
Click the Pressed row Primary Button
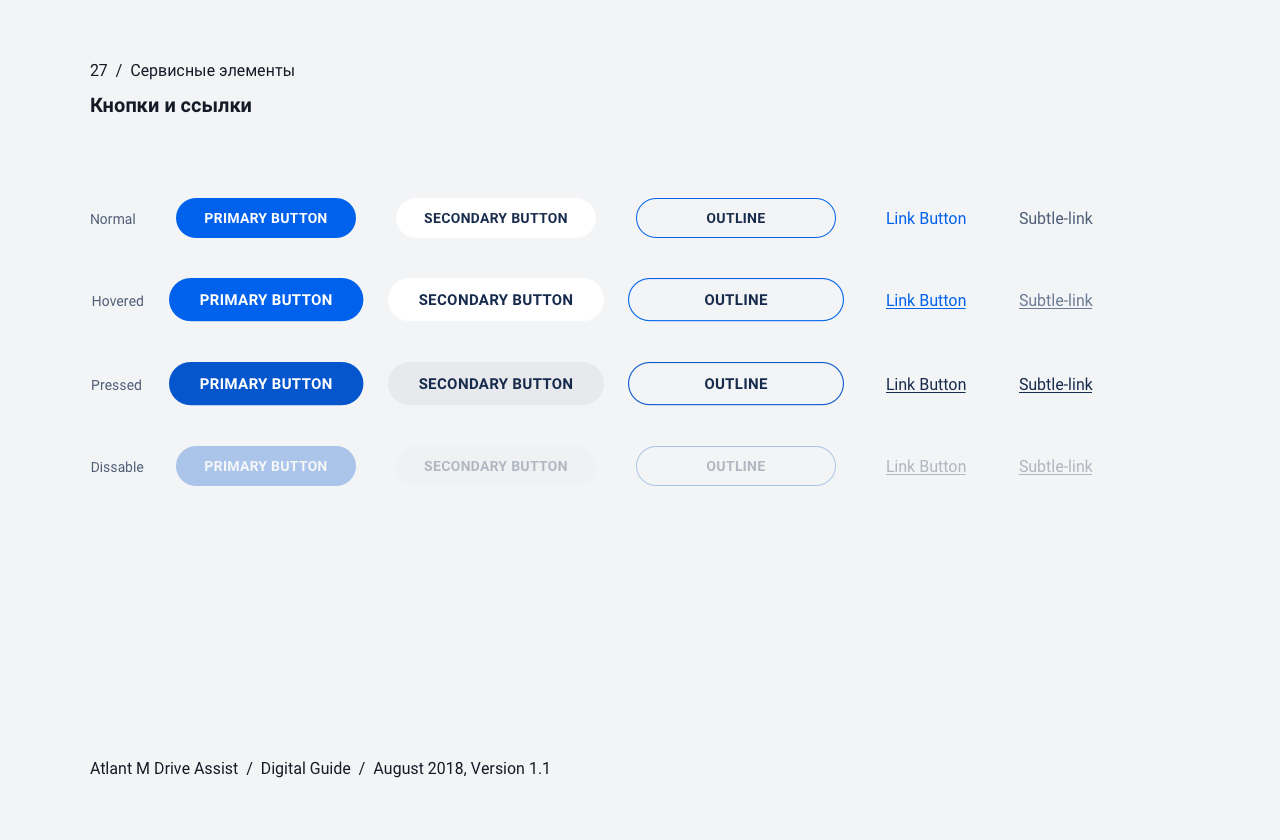[x=266, y=384]
